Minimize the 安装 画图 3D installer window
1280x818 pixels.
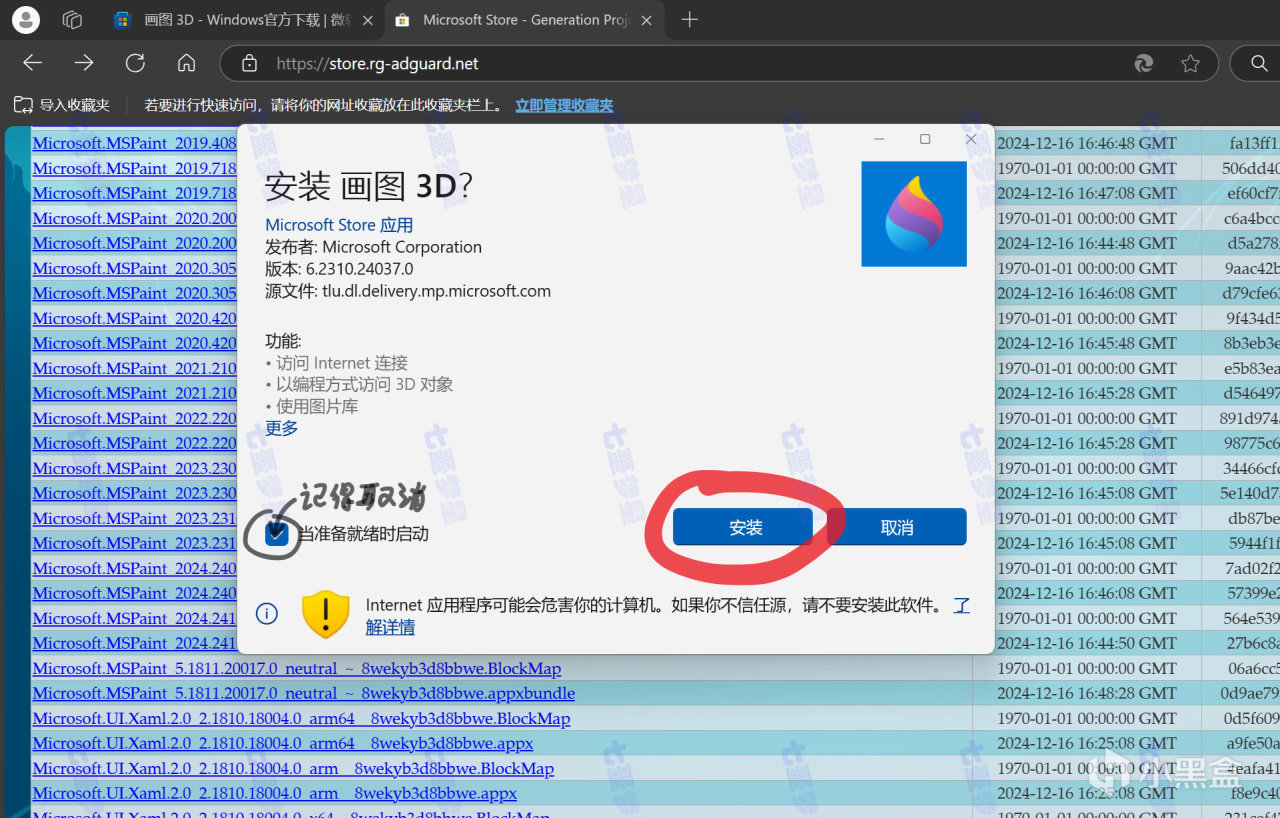pyautogui.click(x=879, y=139)
